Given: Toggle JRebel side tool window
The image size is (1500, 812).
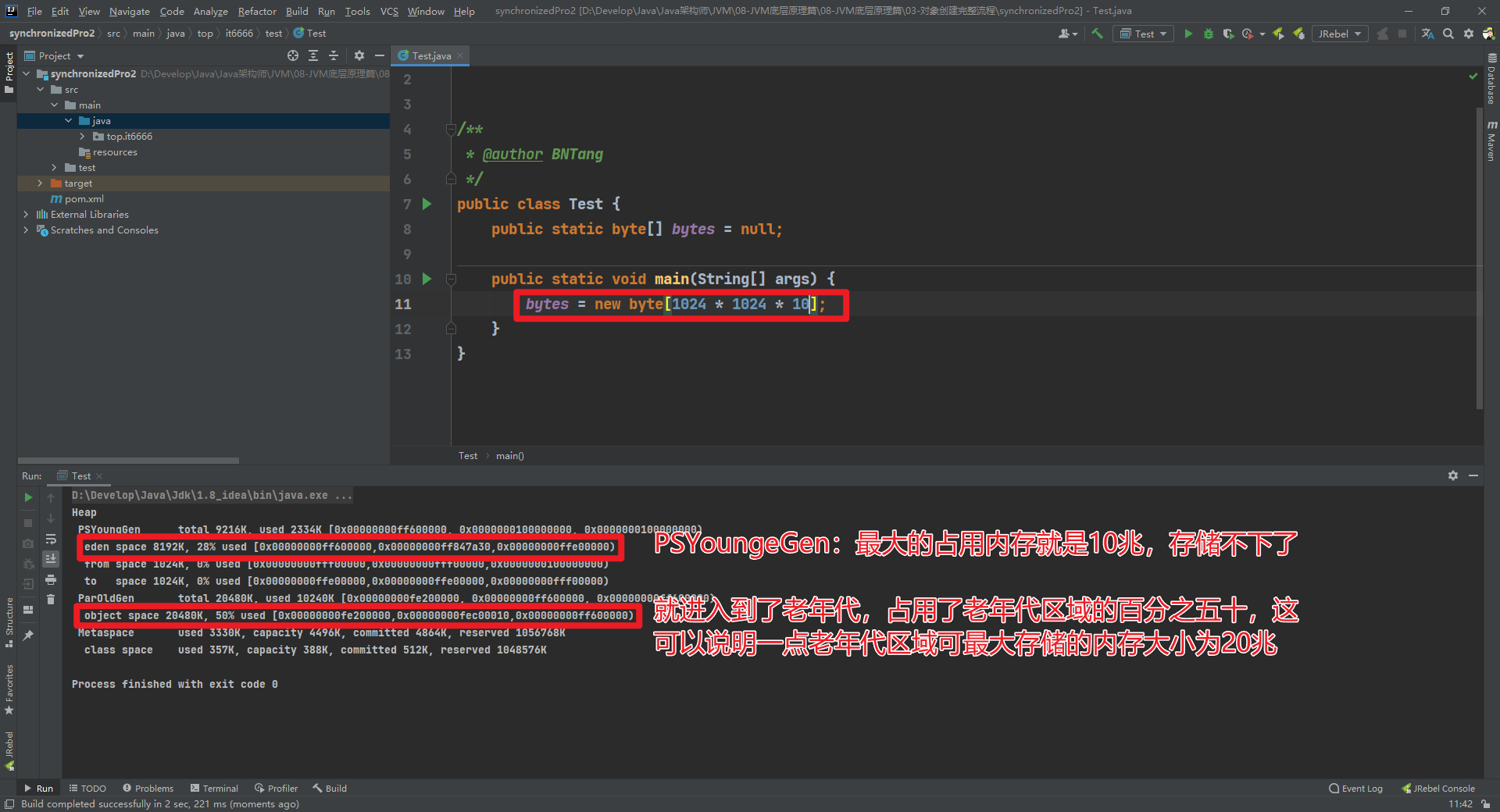Looking at the screenshot, I should (9, 750).
